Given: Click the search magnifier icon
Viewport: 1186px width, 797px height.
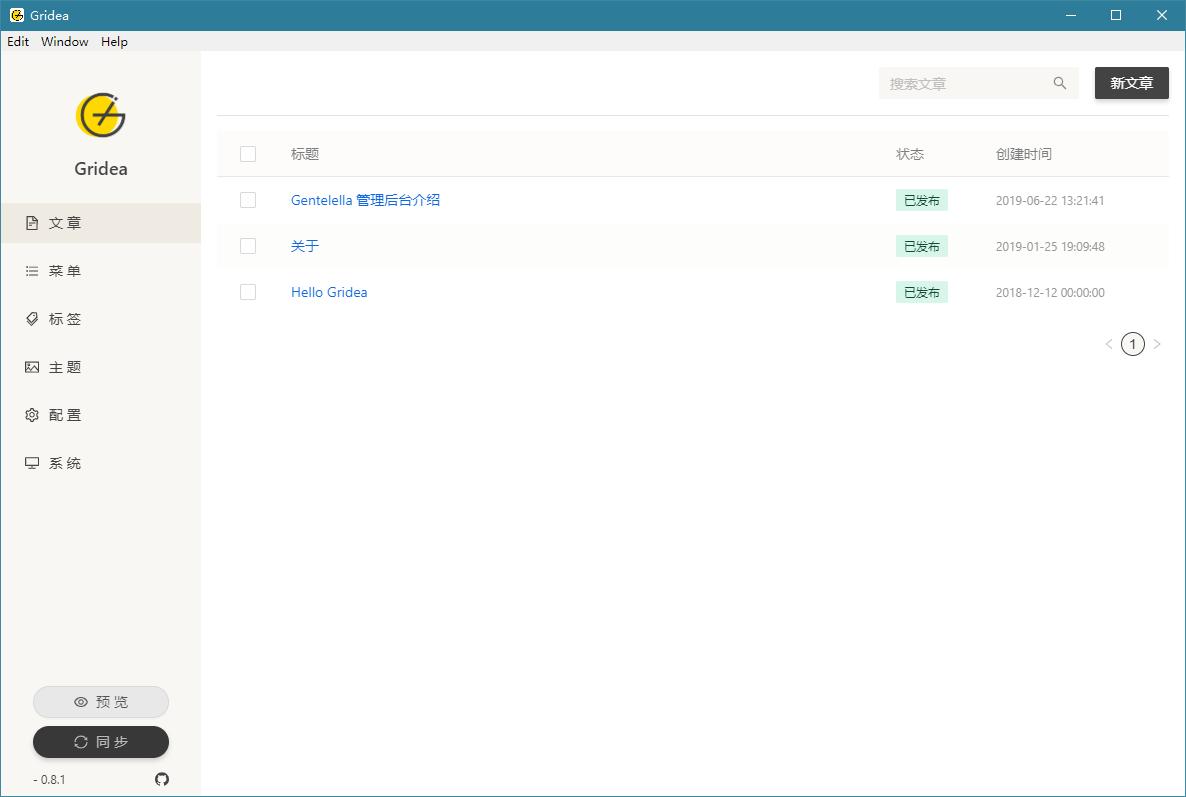Looking at the screenshot, I should click(1060, 83).
